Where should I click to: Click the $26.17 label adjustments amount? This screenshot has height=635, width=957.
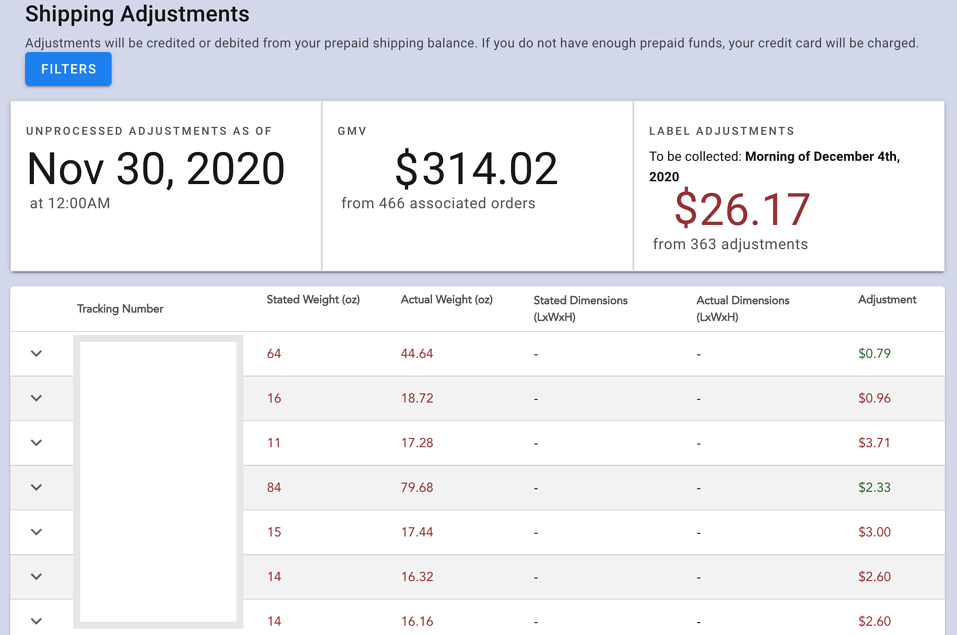point(742,209)
